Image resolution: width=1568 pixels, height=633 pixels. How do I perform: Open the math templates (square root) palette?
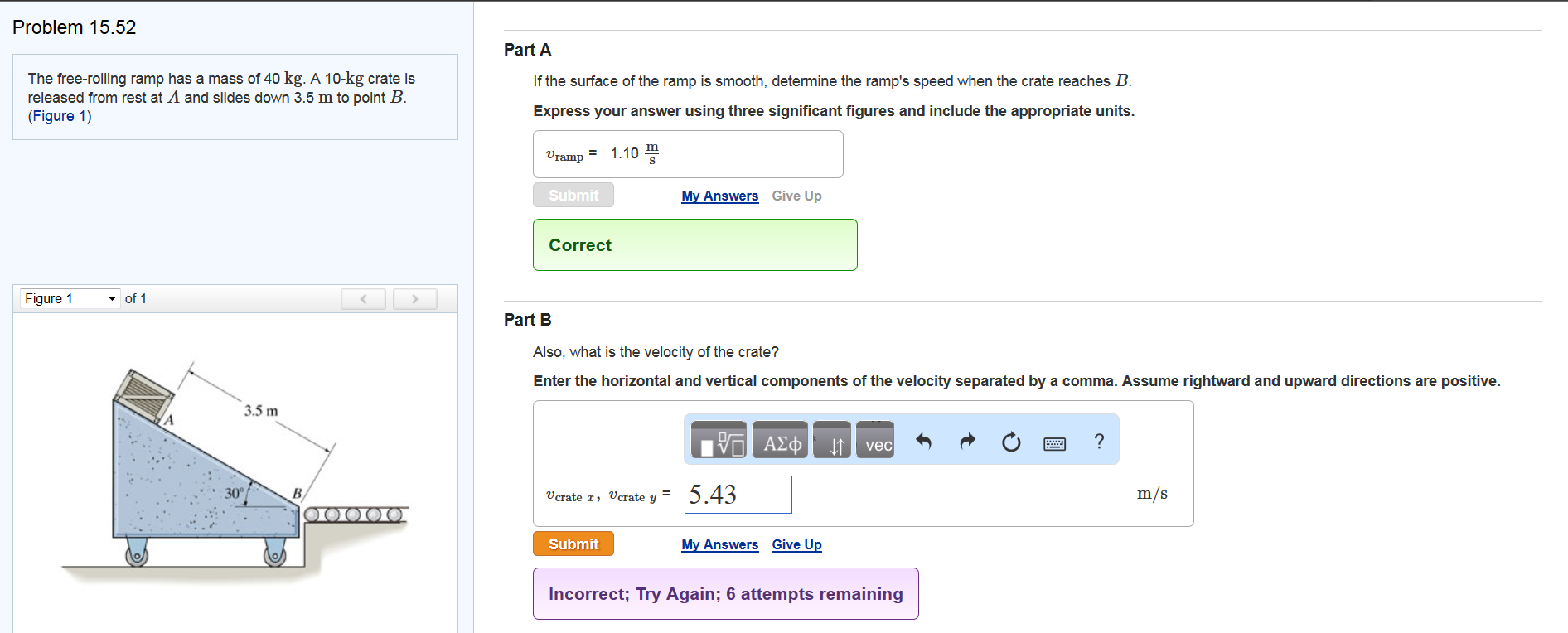click(x=719, y=441)
